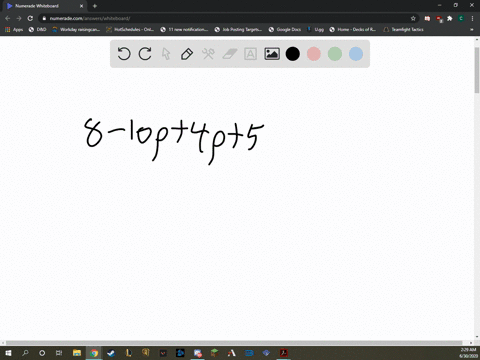Select the eraser tool
Screen dimensions: 480x360
click(230, 54)
